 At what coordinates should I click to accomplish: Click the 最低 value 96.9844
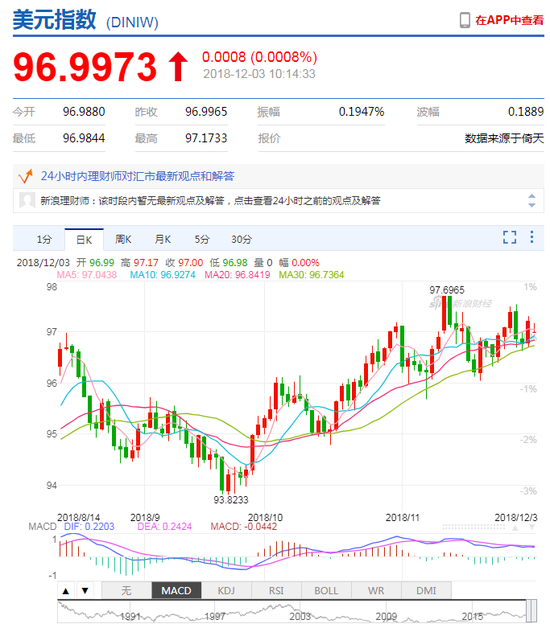[x=84, y=138]
